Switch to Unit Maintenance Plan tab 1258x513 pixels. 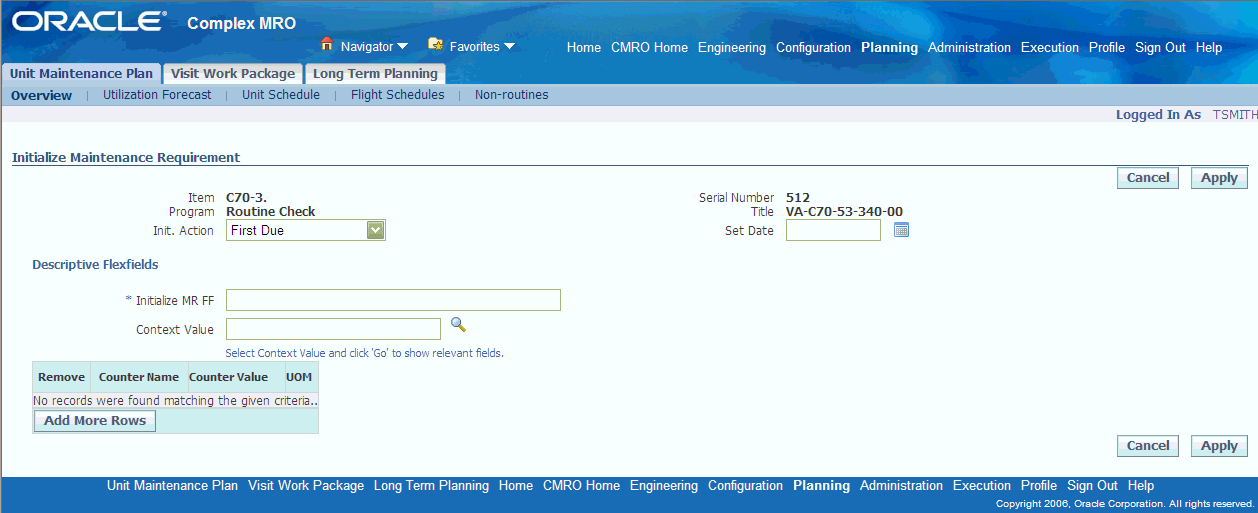tap(81, 73)
